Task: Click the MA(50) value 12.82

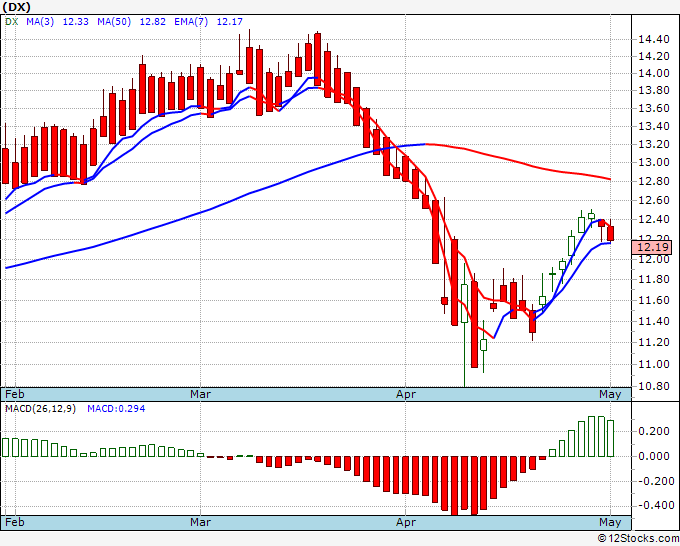Action: point(152,21)
